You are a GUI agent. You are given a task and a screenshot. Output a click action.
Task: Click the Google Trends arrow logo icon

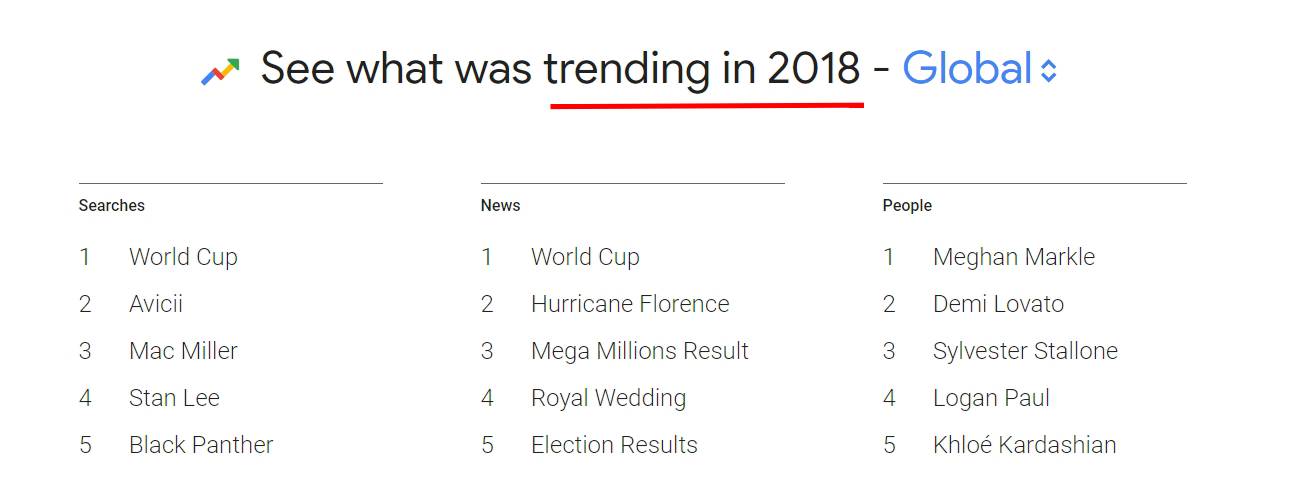[220, 72]
